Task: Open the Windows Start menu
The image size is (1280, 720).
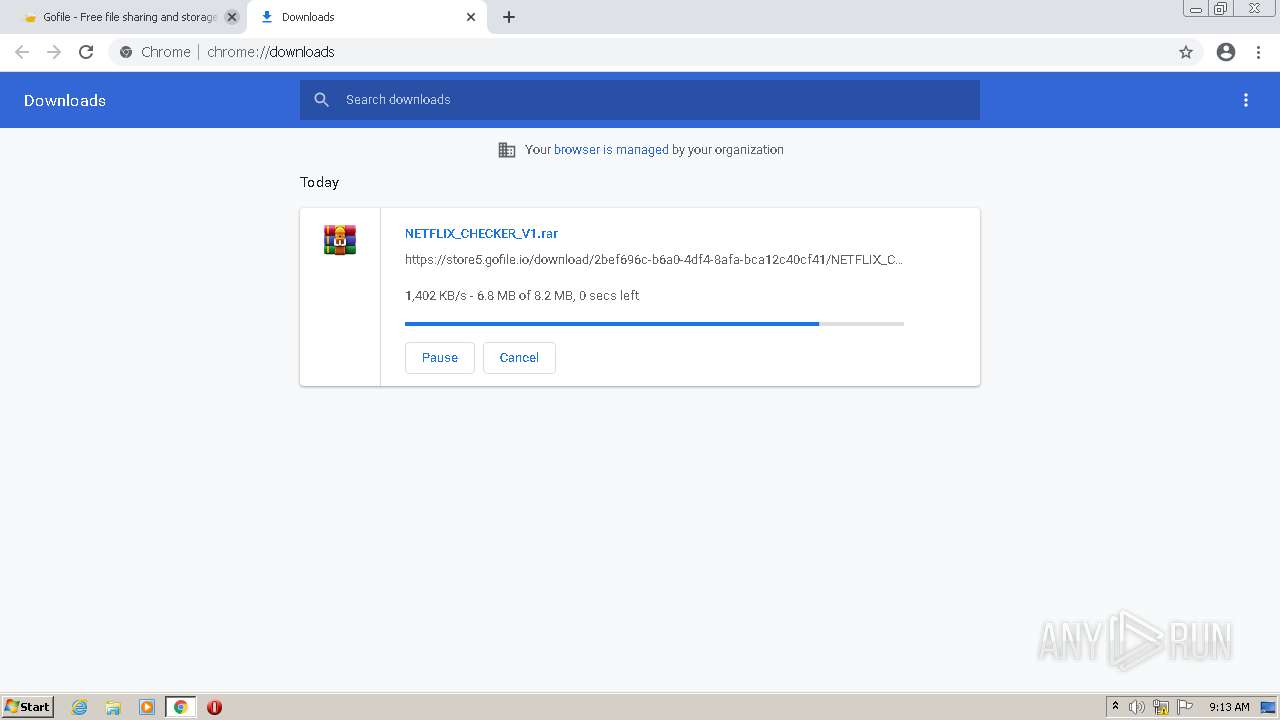Action: click(x=28, y=707)
